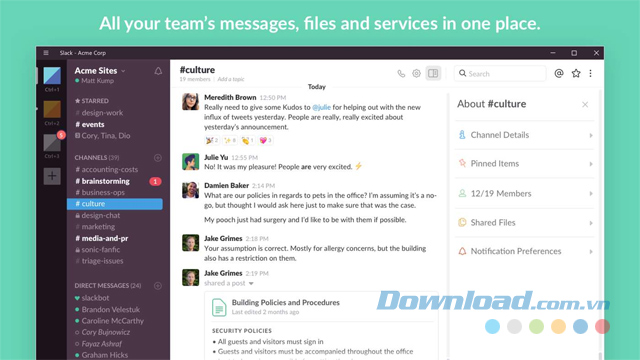This screenshot has width=640, height=360.
Task: Click the sparkles reaction
Action: 230,140
